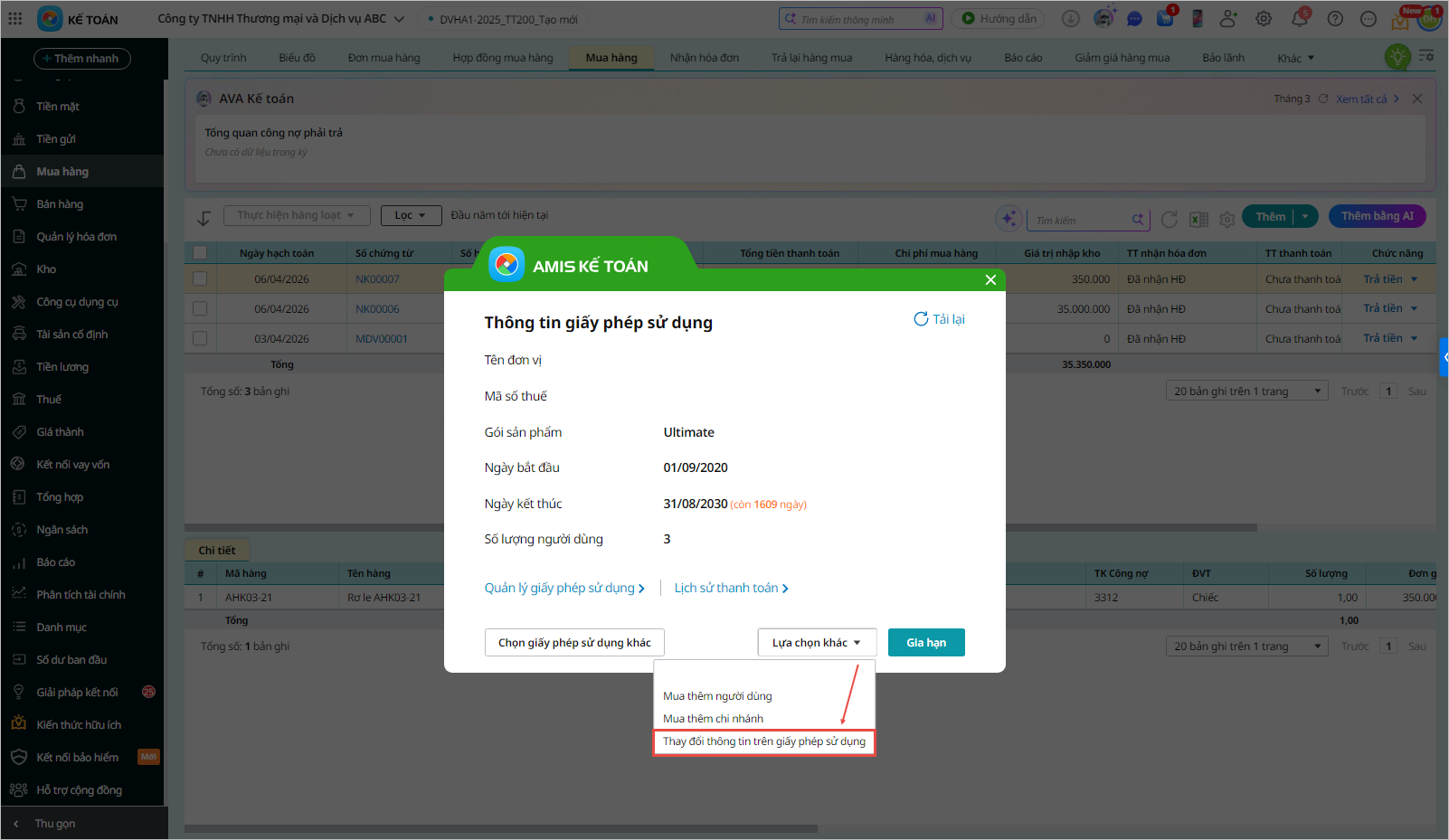Open Lịch sử thanh toán link
The height and width of the screenshot is (840, 1449).
tap(731, 589)
